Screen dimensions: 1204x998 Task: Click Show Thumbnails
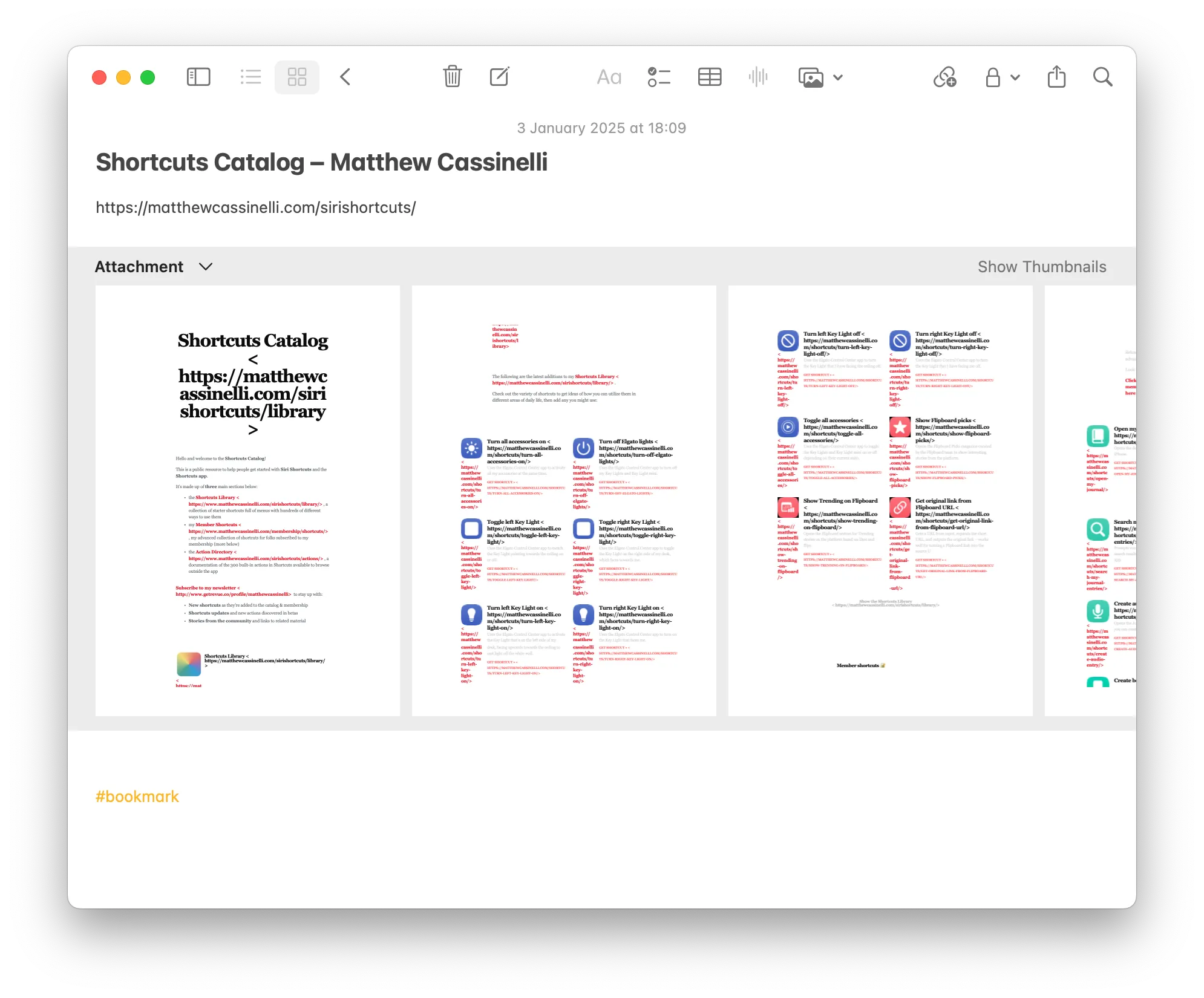pyautogui.click(x=1042, y=267)
